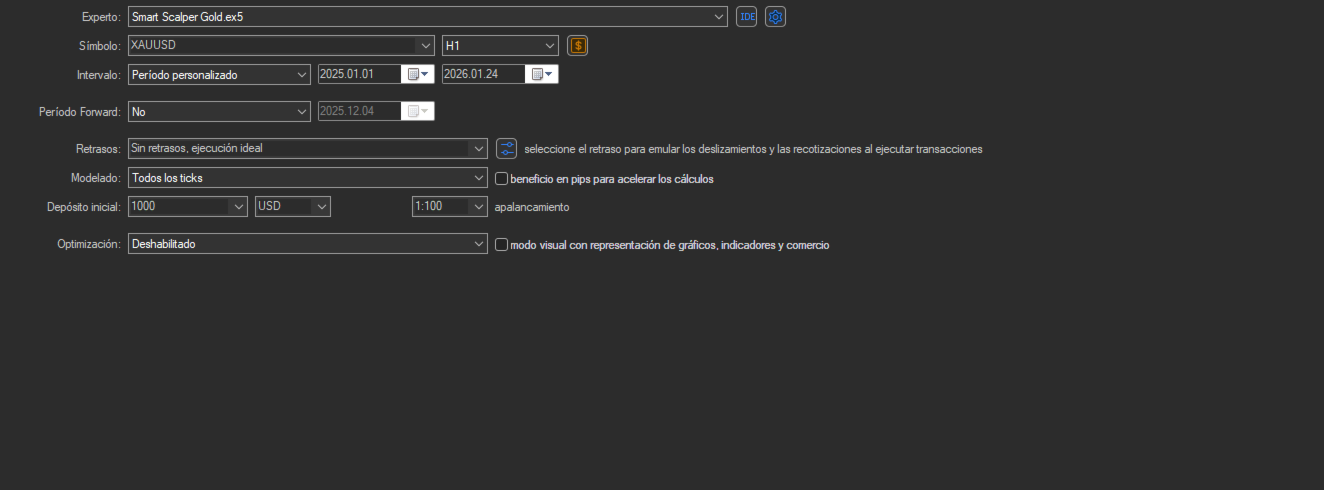The height and width of the screenshot is (490, 1324).
Task: Open expert in IDE editor
Action: click(x=746, y=16)
